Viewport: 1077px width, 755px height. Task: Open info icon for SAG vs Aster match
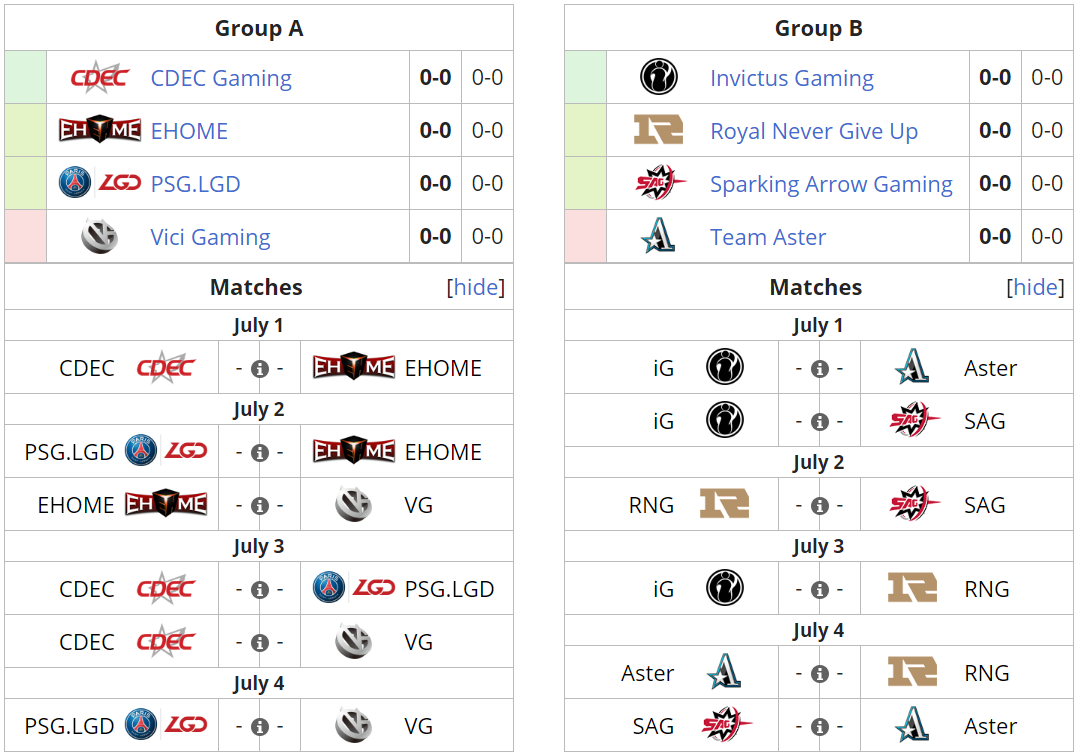coord(819,726)
